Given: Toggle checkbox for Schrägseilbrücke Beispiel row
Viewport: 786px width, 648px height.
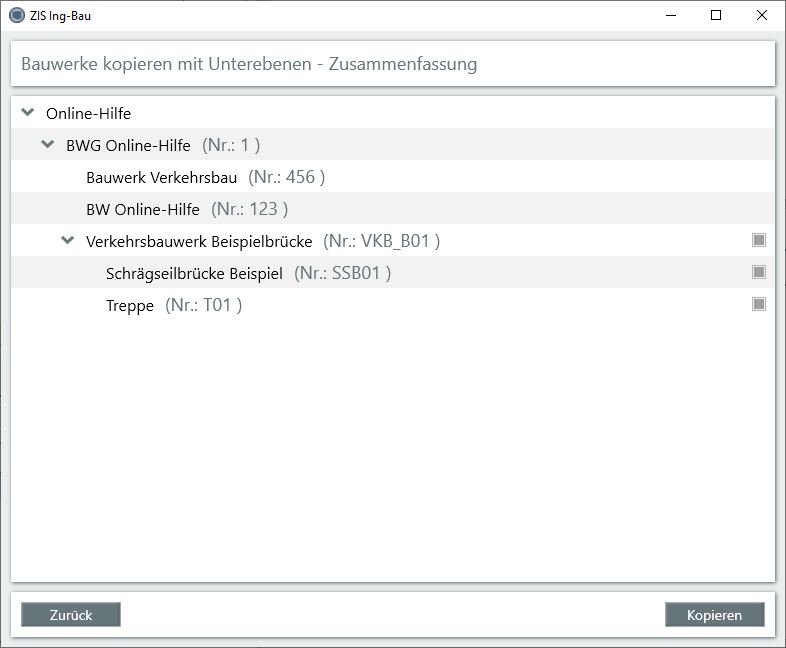Looking at the screenshot, I should pyautogui.click(x=759, y=272).
